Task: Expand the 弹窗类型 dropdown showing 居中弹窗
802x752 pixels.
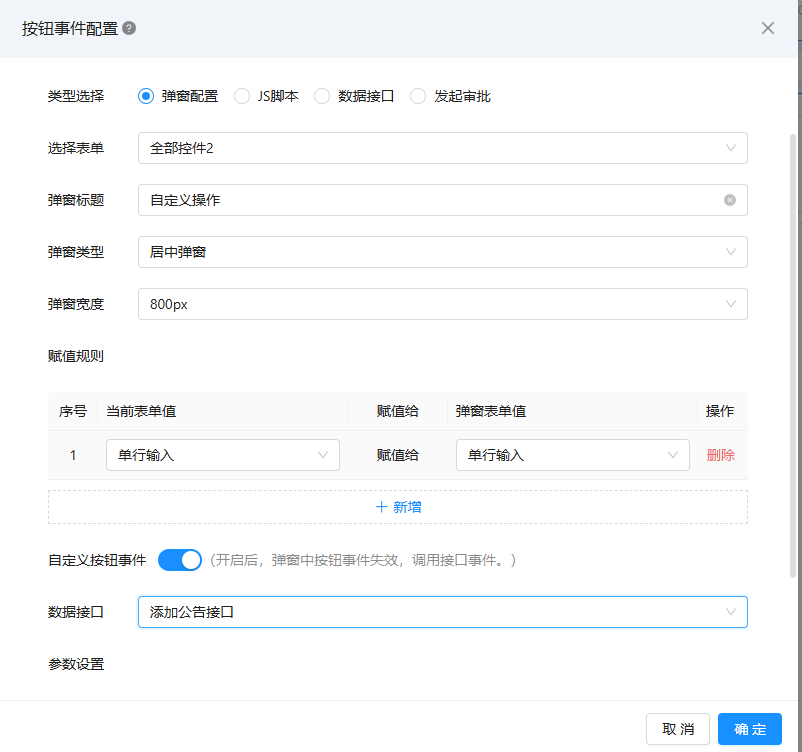Action: [x=442, y=252]
